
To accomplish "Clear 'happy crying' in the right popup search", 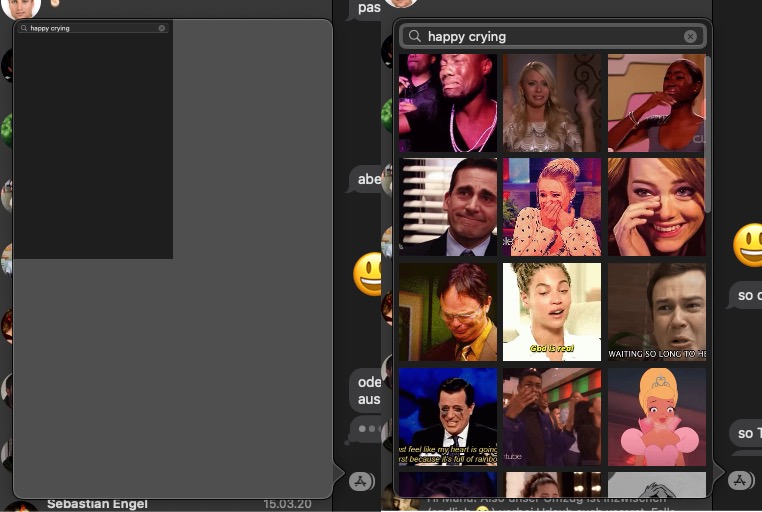I will click(690, 36).
